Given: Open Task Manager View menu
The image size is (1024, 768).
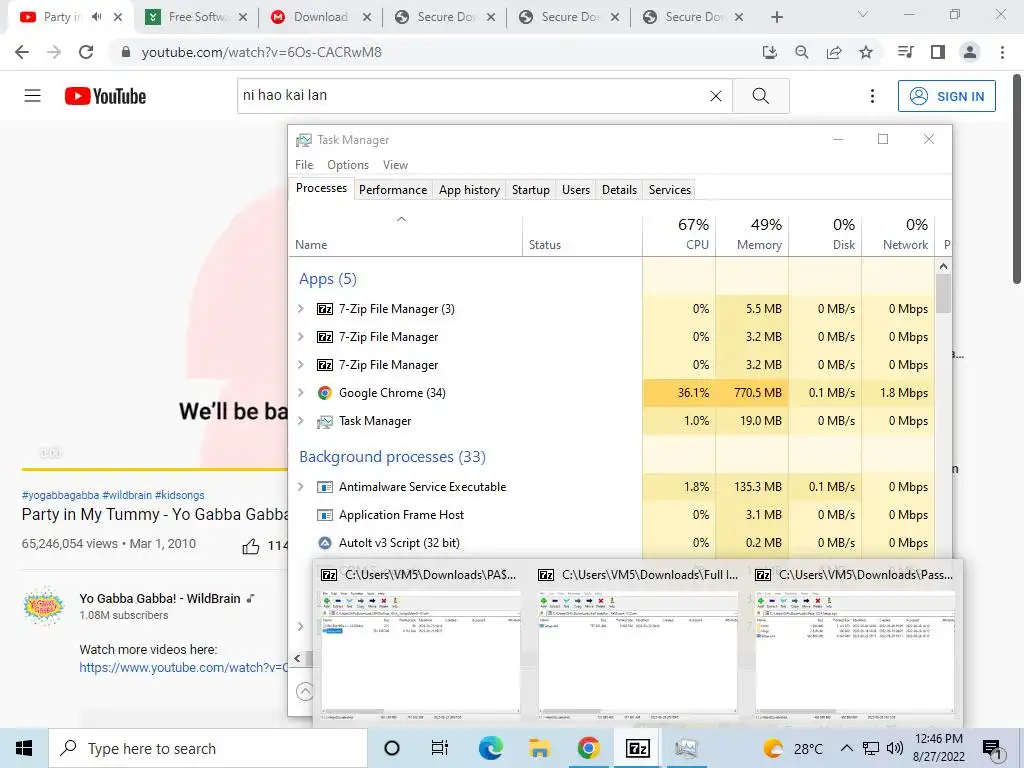Looking at the screenshot, I should tap(395, 165).
